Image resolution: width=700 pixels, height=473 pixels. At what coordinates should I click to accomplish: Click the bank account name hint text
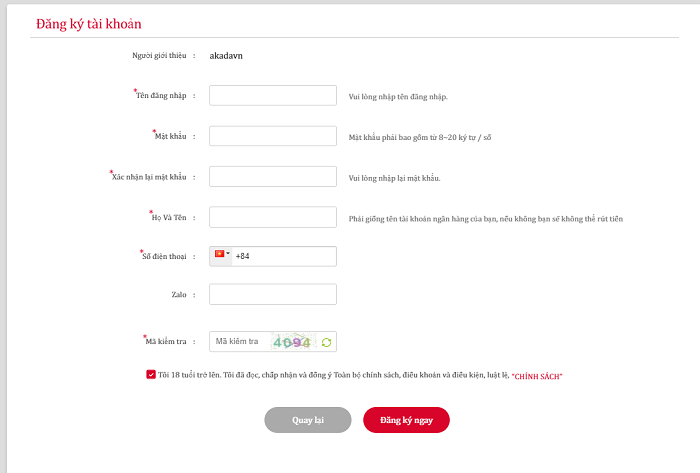[x=485, y=218]
